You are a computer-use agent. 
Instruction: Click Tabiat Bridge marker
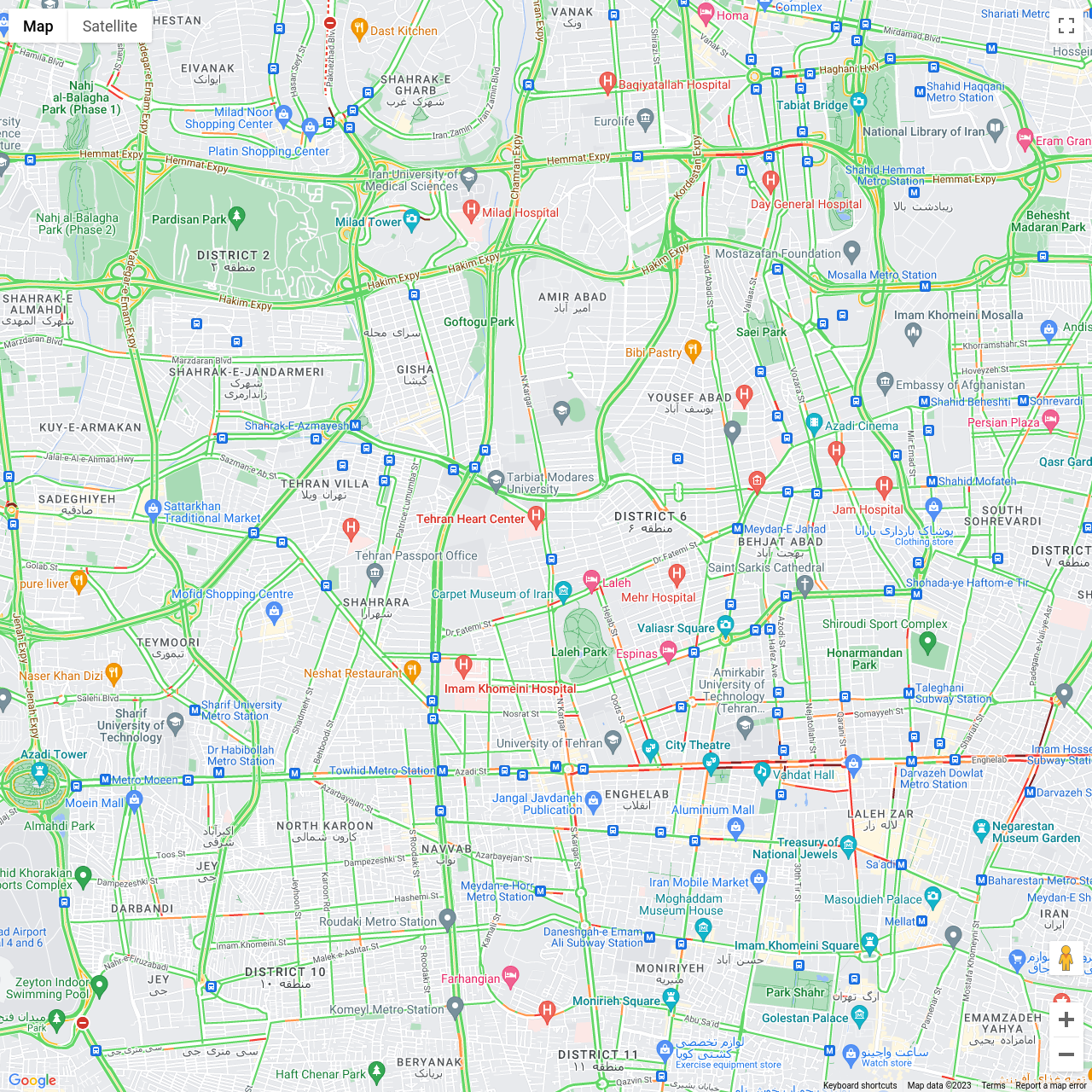[858, 102]
